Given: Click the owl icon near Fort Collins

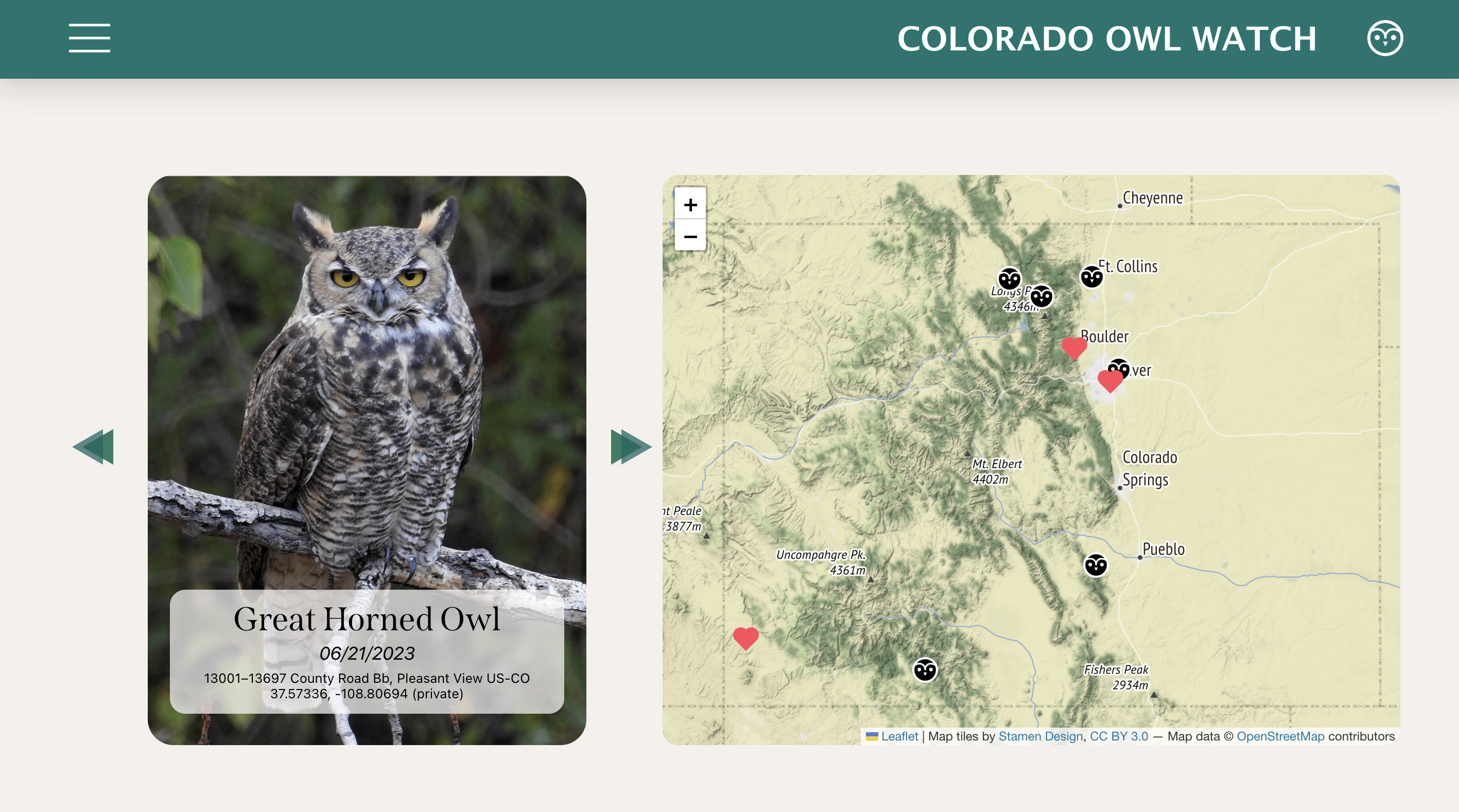Looking at the screenshot, I should click(x=1092, y=277).
